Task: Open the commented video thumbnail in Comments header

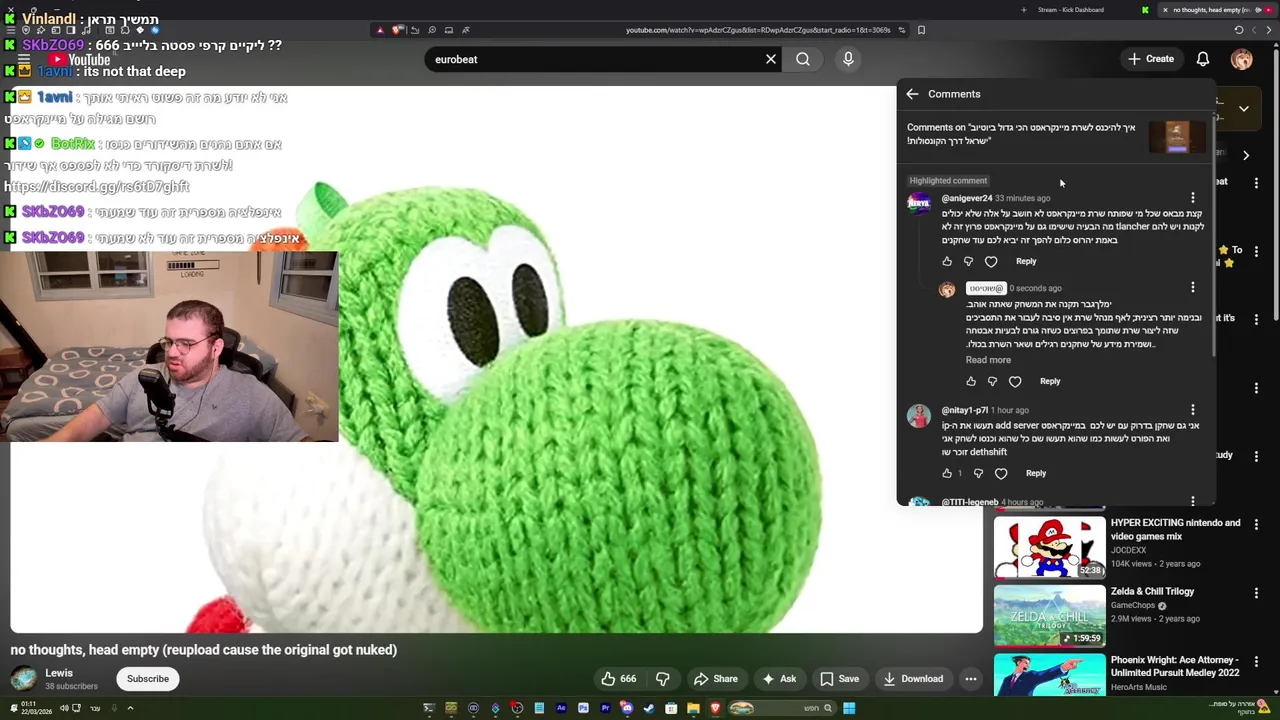Action: click(x=1177, y=137)
